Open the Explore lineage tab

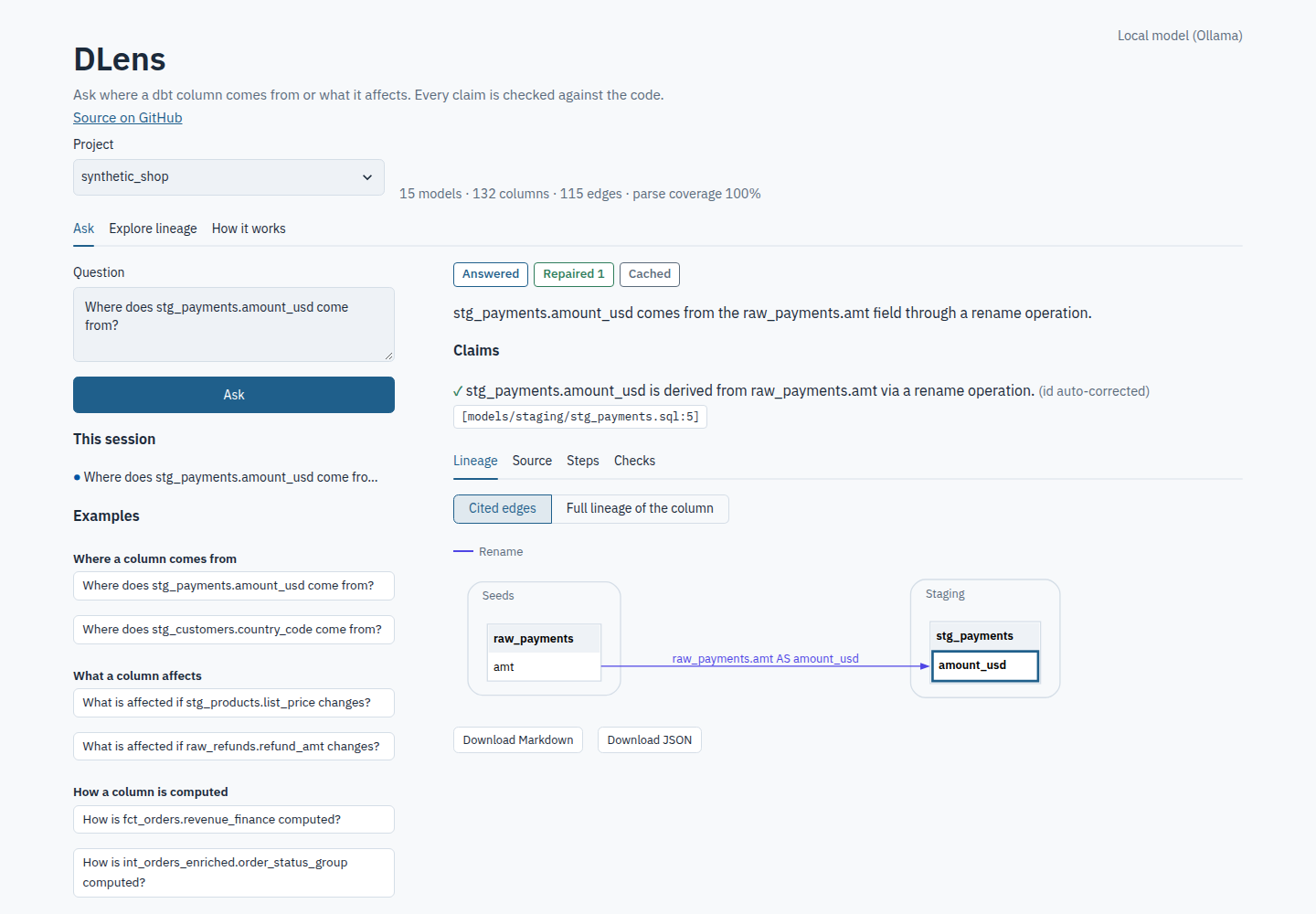(x=153, y=228)
